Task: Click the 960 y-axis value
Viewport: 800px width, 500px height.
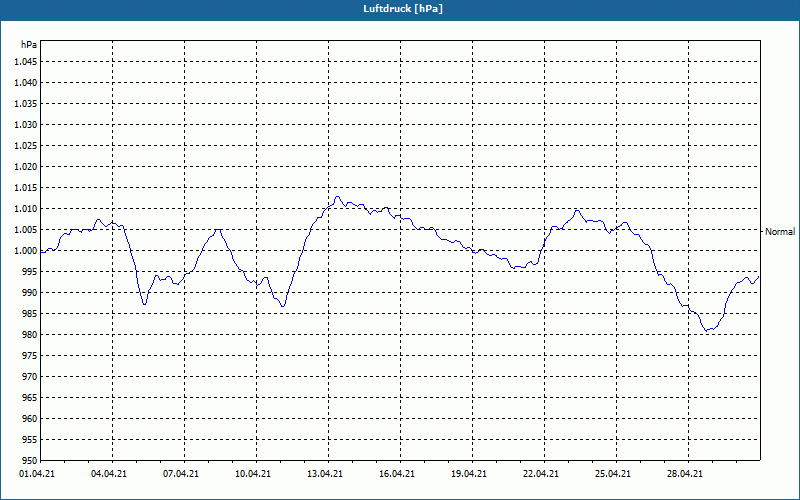Action: point(30,418)
